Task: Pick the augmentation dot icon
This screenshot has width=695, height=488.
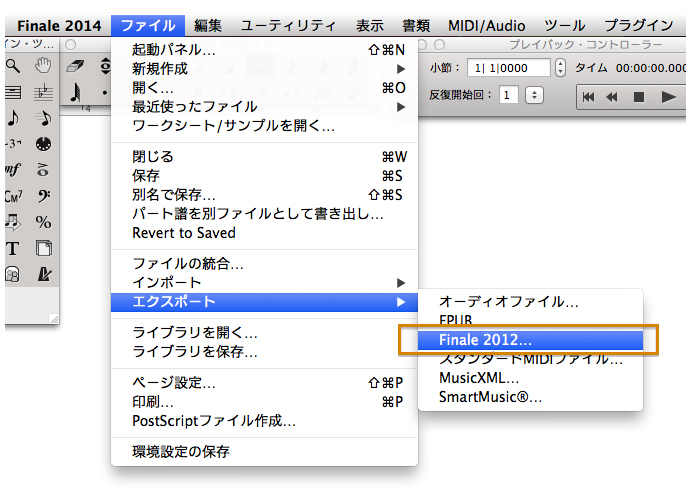Action: [x=105, y=93]
